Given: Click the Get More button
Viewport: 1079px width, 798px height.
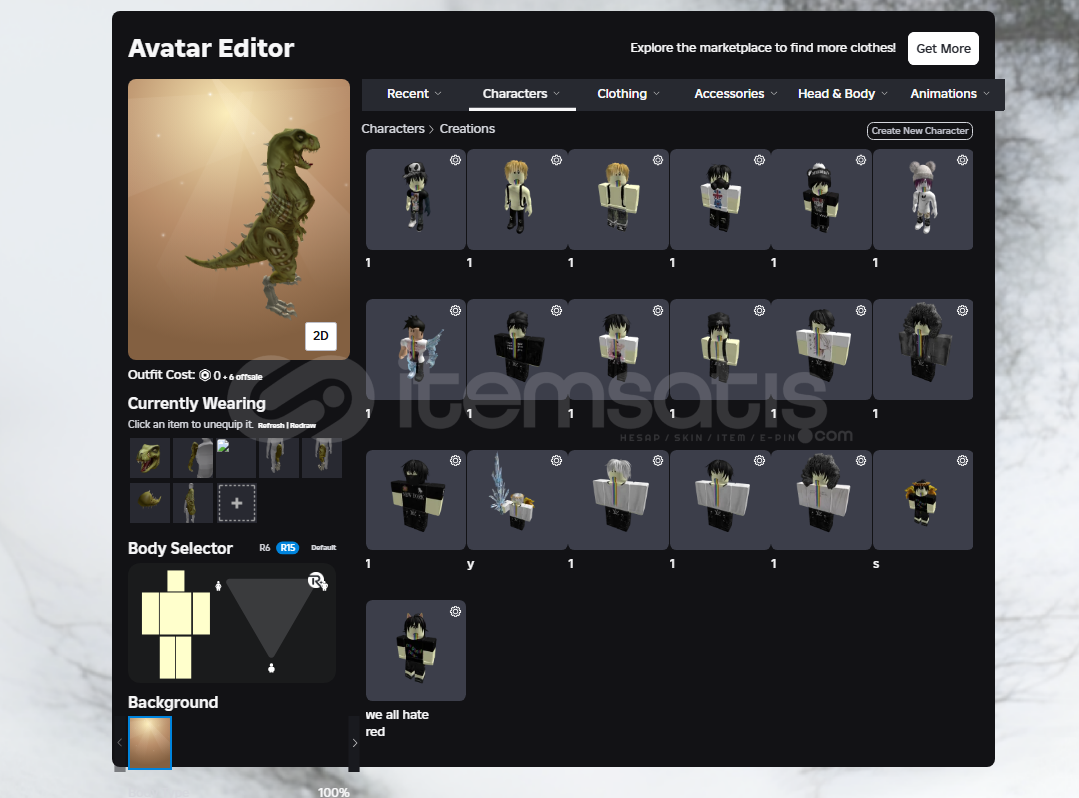Looking at the screenshot, I should tap(943, 49).
